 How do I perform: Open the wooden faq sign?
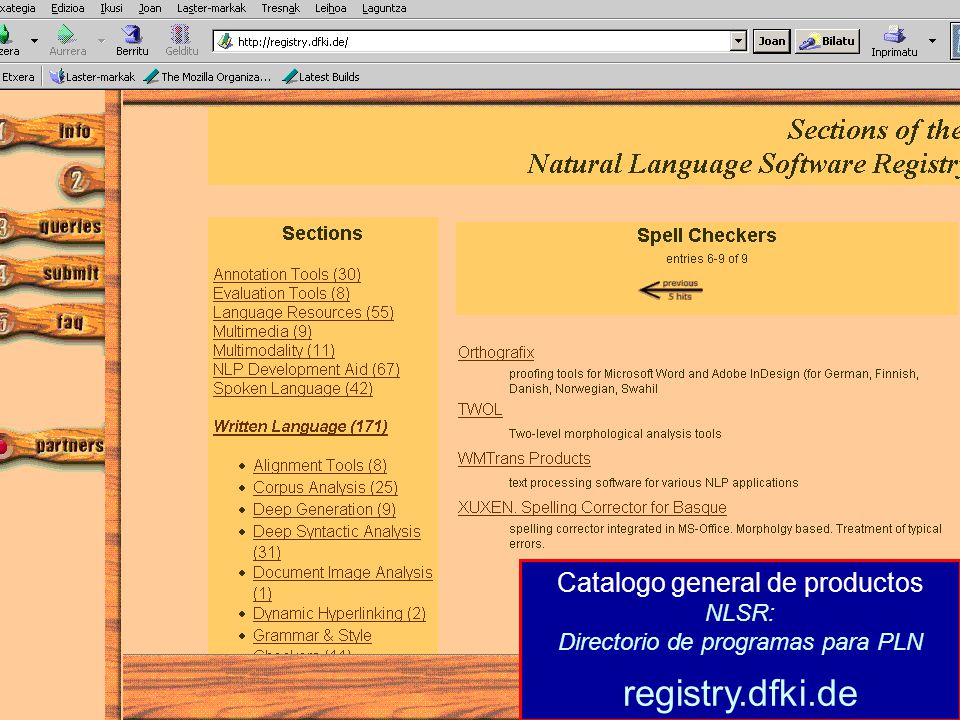point(52,321)
